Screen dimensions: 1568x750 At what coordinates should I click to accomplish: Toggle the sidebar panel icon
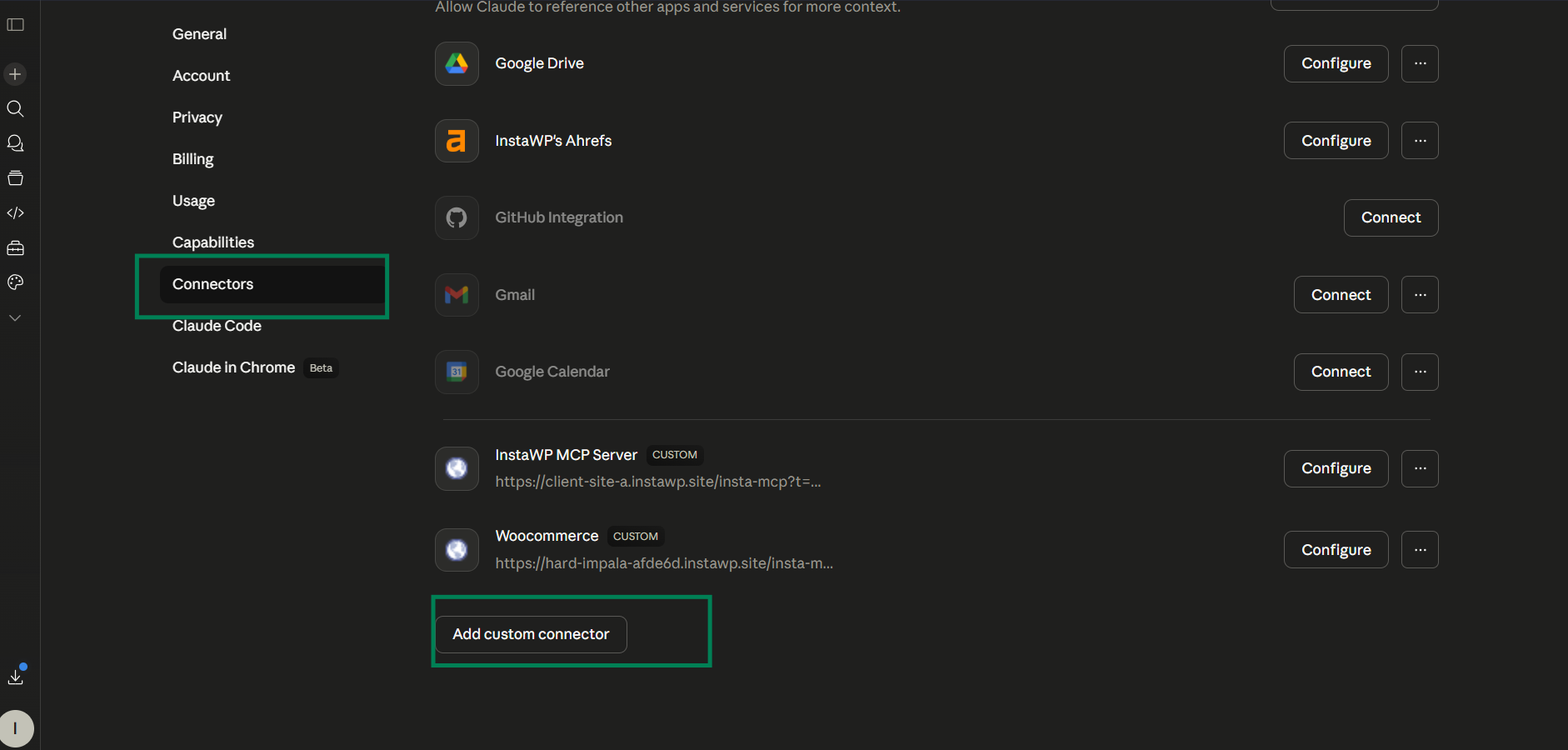pos(15,24)
